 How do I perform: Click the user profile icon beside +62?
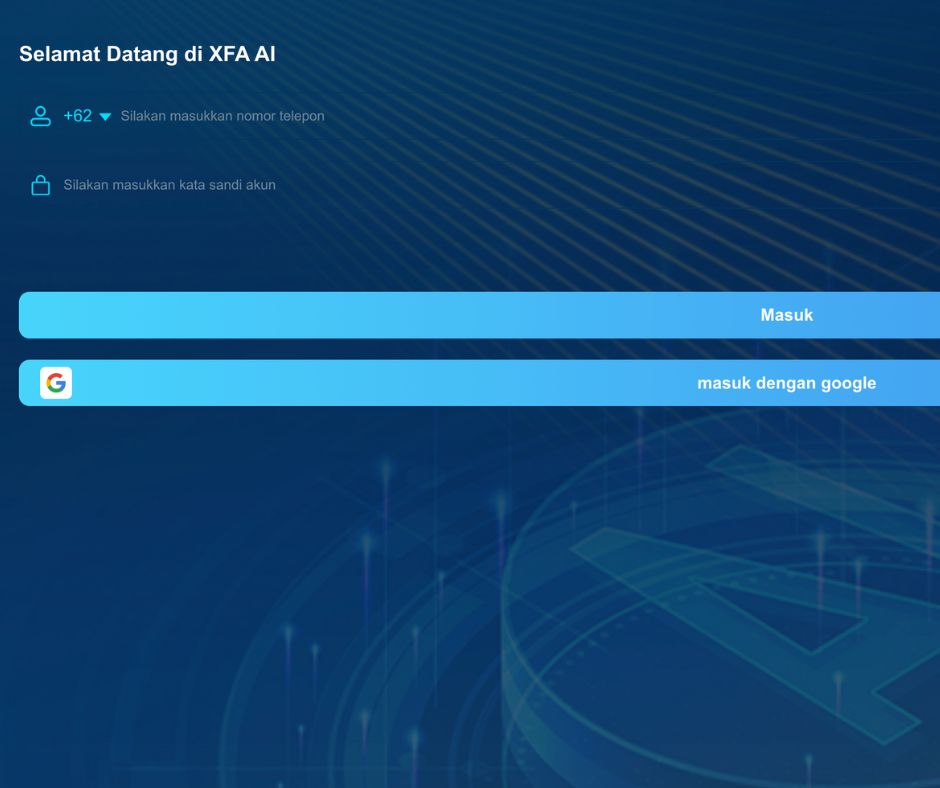point(40,116)
